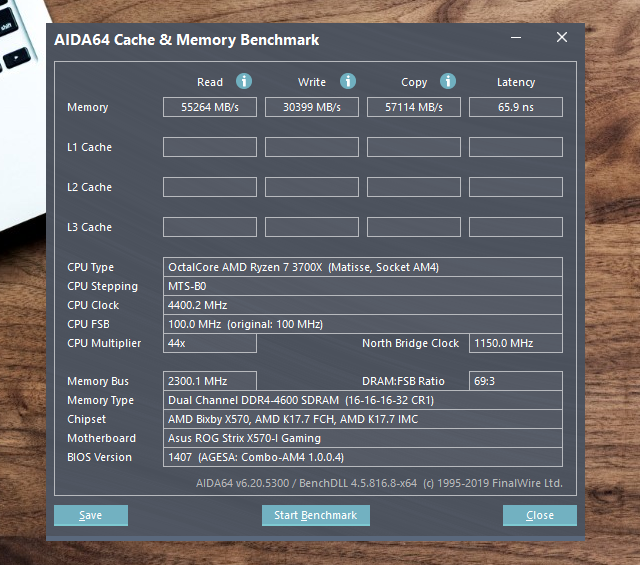Screen dimensions: 640x565
Task: Click the L2 Cache Read field
Action: click(x=210, y=187)
